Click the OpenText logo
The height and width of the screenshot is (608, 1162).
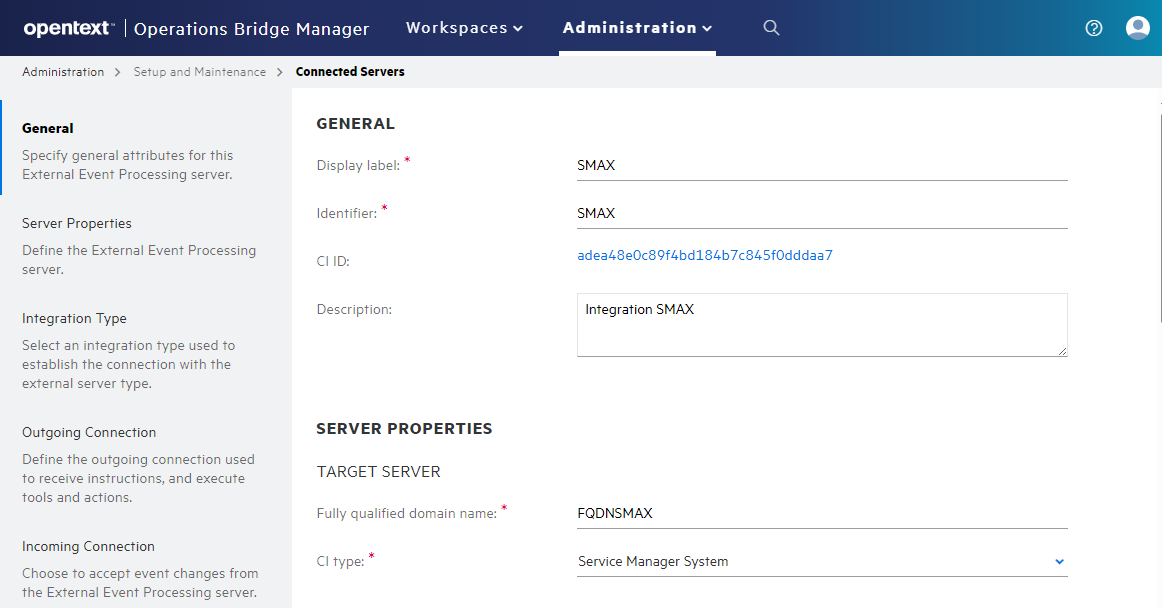(x=68, y=29)
